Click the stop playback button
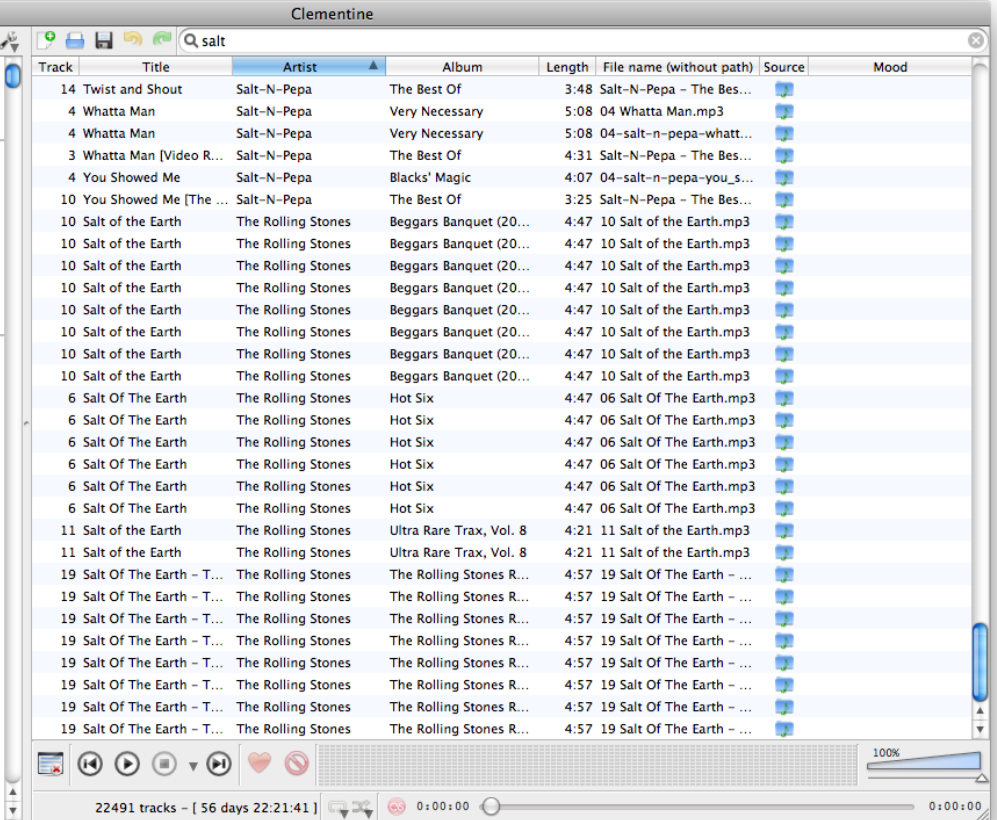997x820 pixels. tap(164, 763)
